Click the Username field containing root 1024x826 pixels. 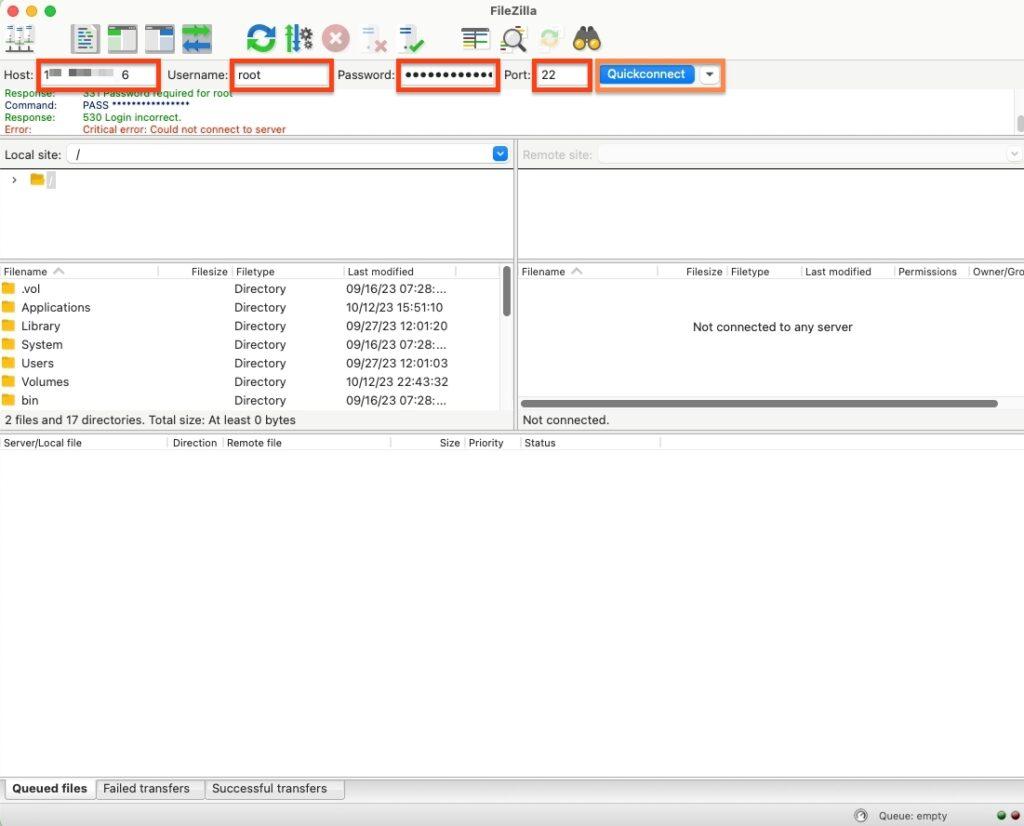(282, 75)
